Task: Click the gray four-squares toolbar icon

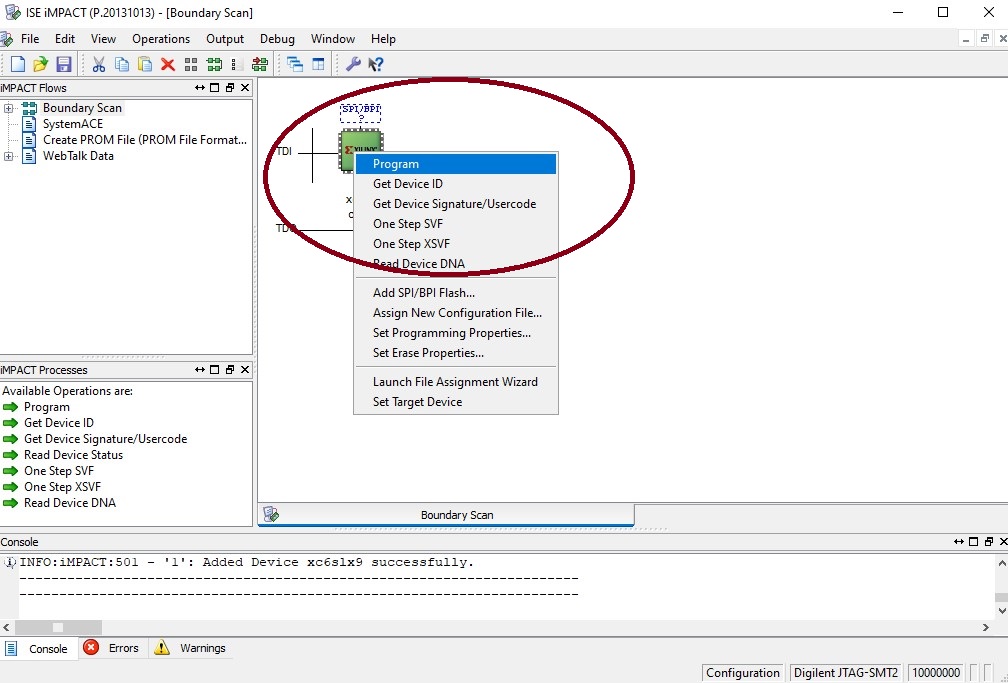Action: [x=191, y=64]
